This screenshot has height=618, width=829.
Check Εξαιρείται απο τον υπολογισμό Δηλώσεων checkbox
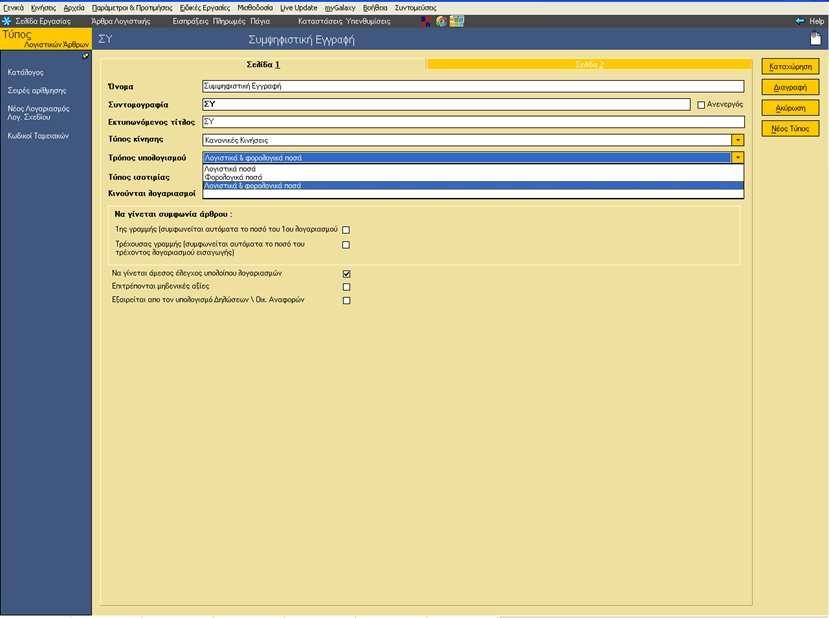(x=346, y=300)
